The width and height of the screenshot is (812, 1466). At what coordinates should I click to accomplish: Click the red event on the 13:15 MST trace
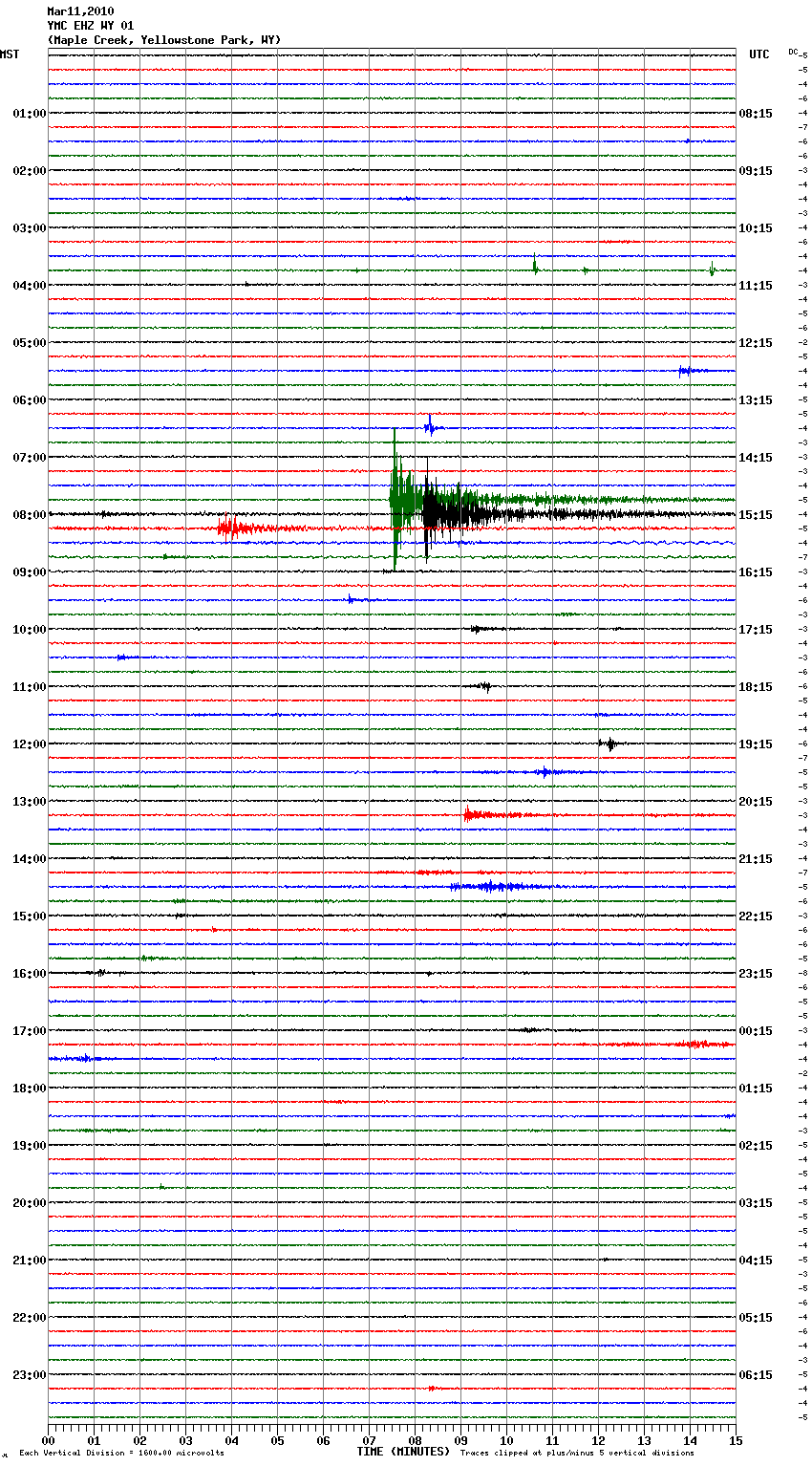tap(482, 815)
